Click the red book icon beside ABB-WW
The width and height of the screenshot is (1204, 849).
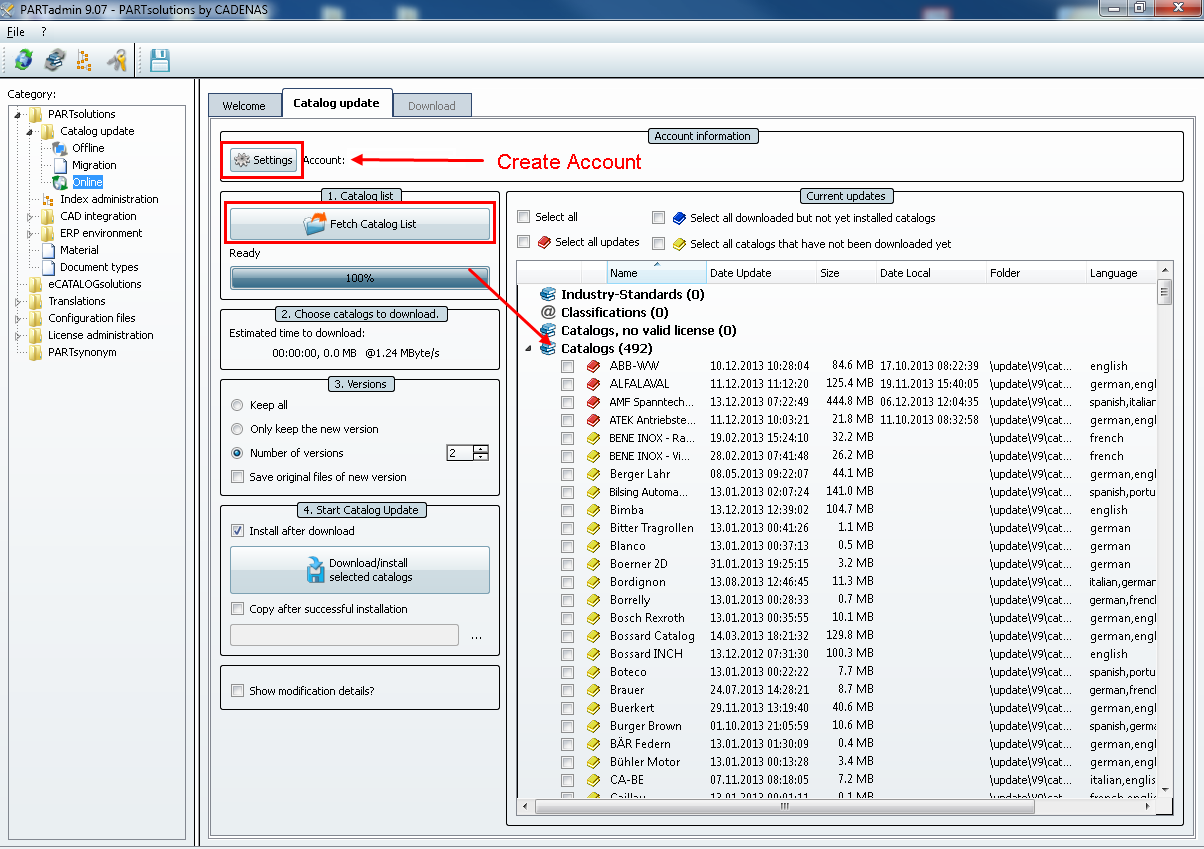594,366
